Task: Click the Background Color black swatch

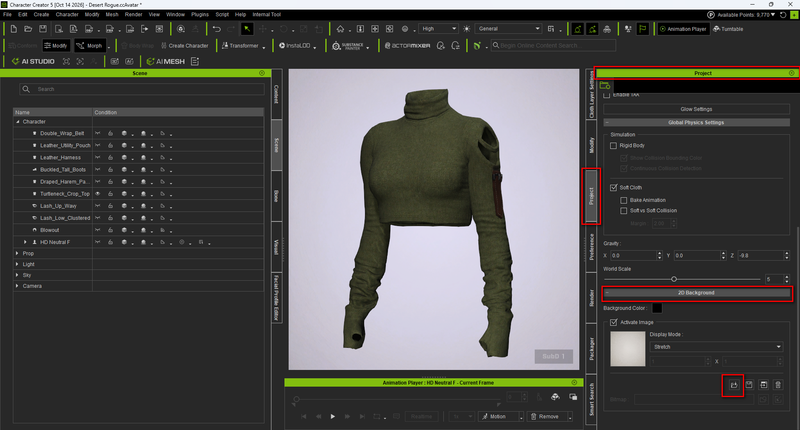Action: click(657, 308)
